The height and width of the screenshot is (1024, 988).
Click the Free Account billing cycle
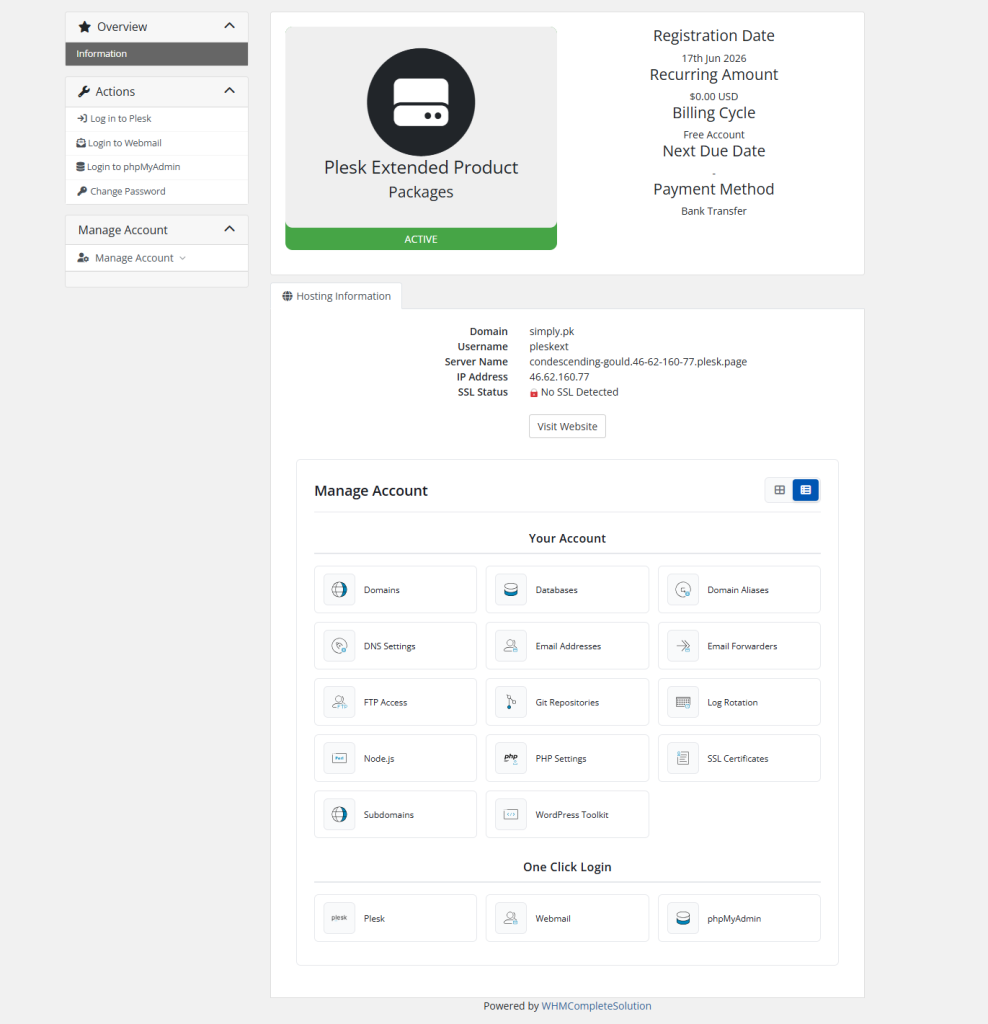coord(714,135)
